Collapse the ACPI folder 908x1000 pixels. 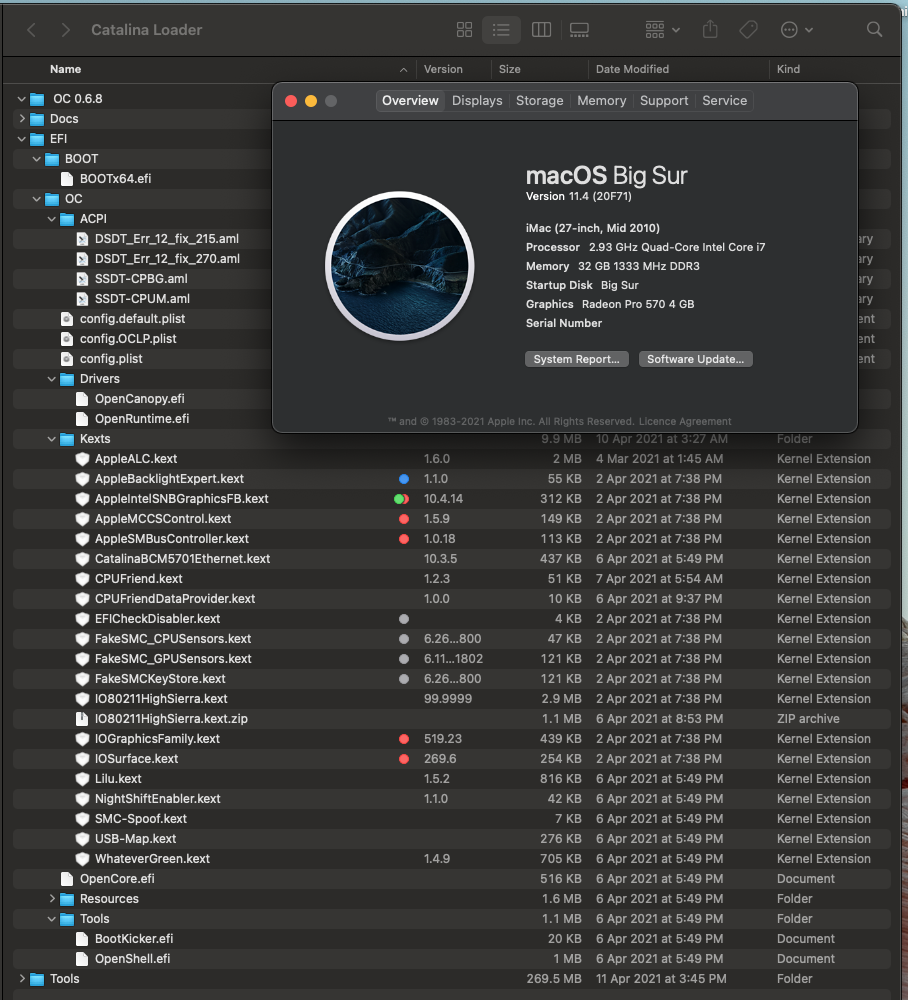pyautogui.click(x=52, y=219)
